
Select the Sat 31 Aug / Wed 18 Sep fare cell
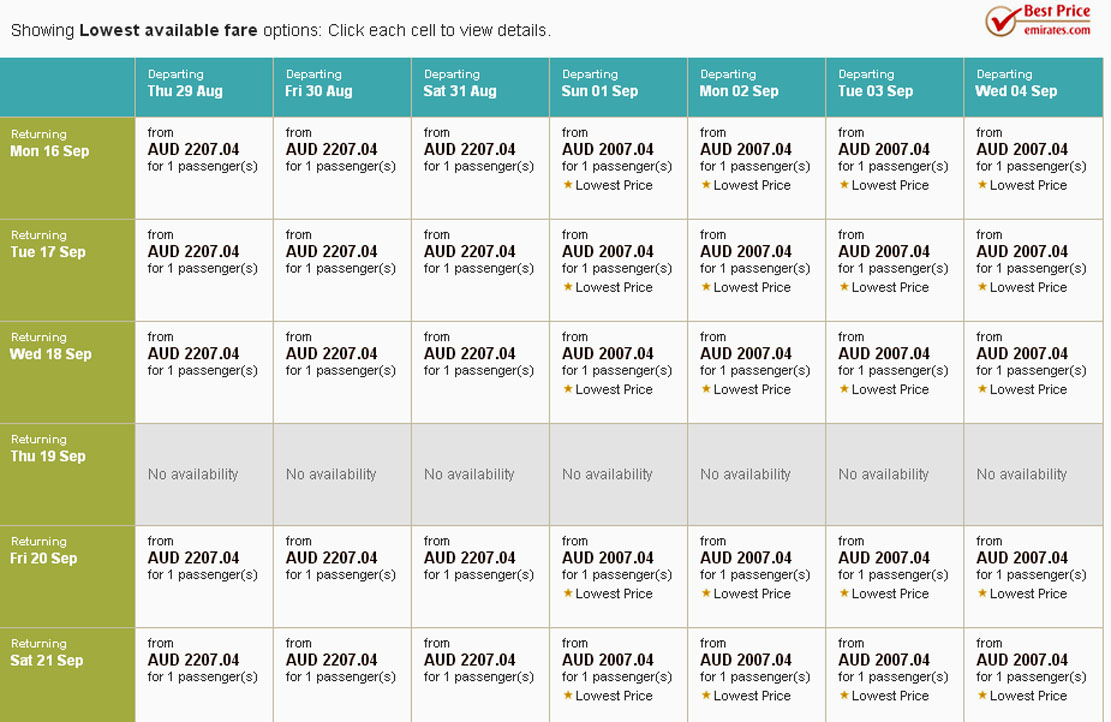click(x=480, y=372)
